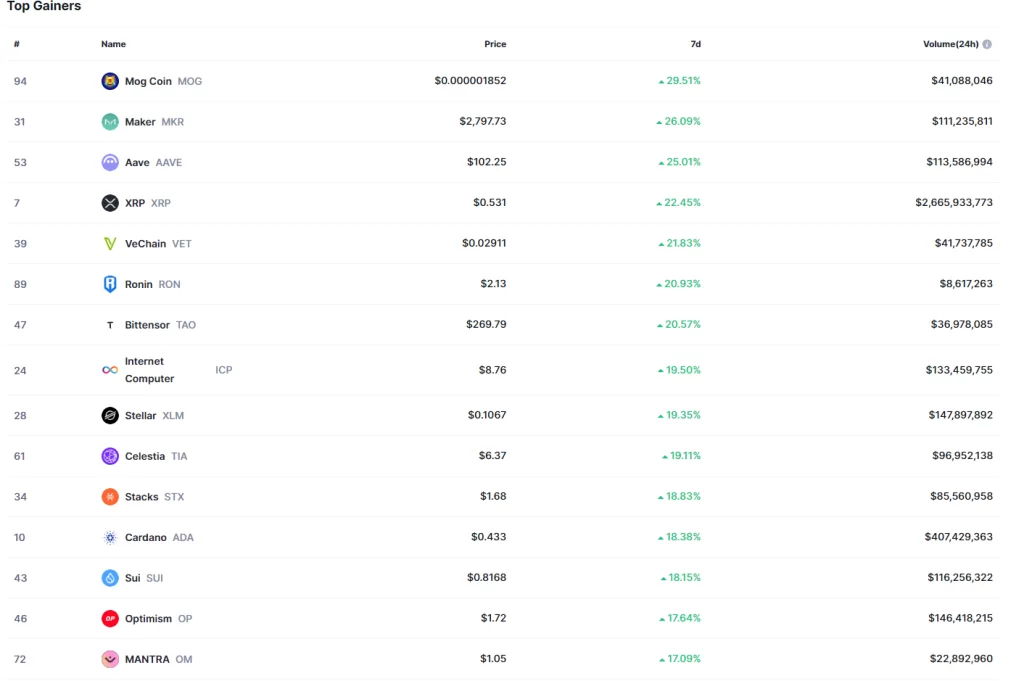Sort table by Price column header
This screenshot has height=681, width=1024.
pos(495,44)
